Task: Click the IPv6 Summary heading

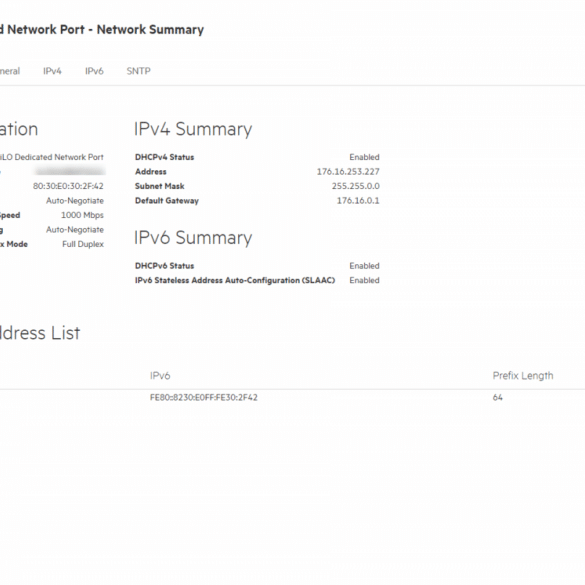Action: coord(193,238)
